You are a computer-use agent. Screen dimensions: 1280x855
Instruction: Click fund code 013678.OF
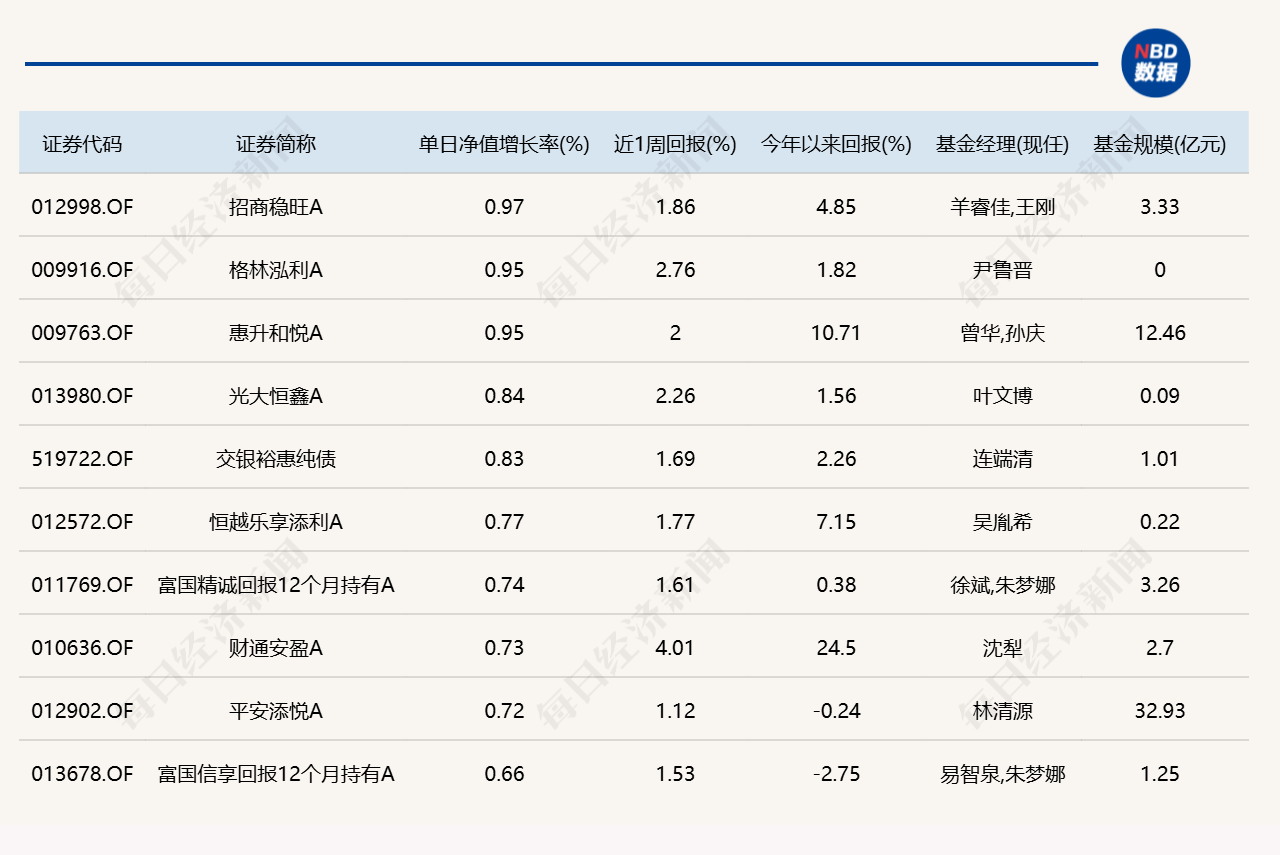pyautogui.click(x=82, y=774)
